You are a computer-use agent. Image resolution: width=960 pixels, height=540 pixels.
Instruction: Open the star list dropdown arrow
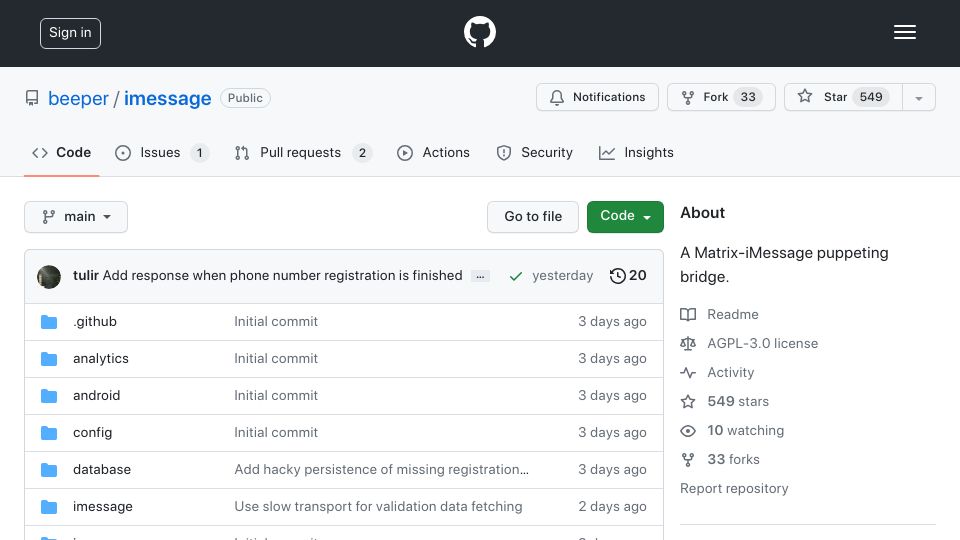918,97
